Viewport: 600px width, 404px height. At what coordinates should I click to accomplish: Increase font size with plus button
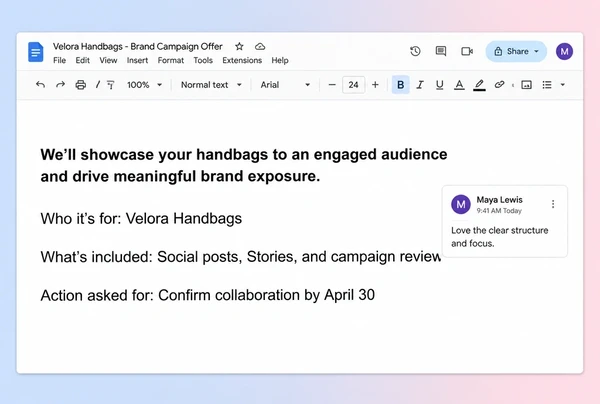click(x=375, y=85)
